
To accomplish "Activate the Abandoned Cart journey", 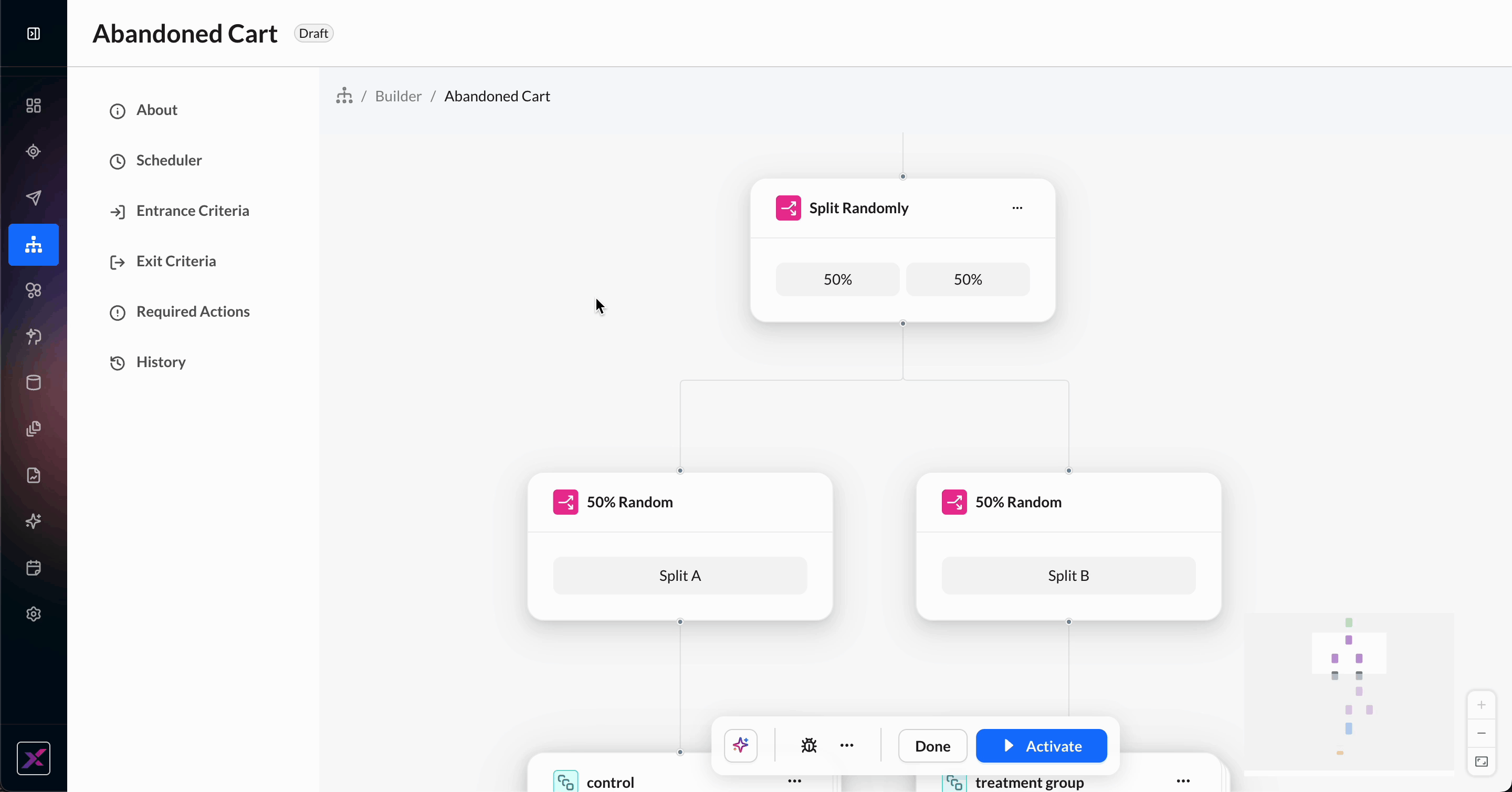I will (x=1041, y=746).
